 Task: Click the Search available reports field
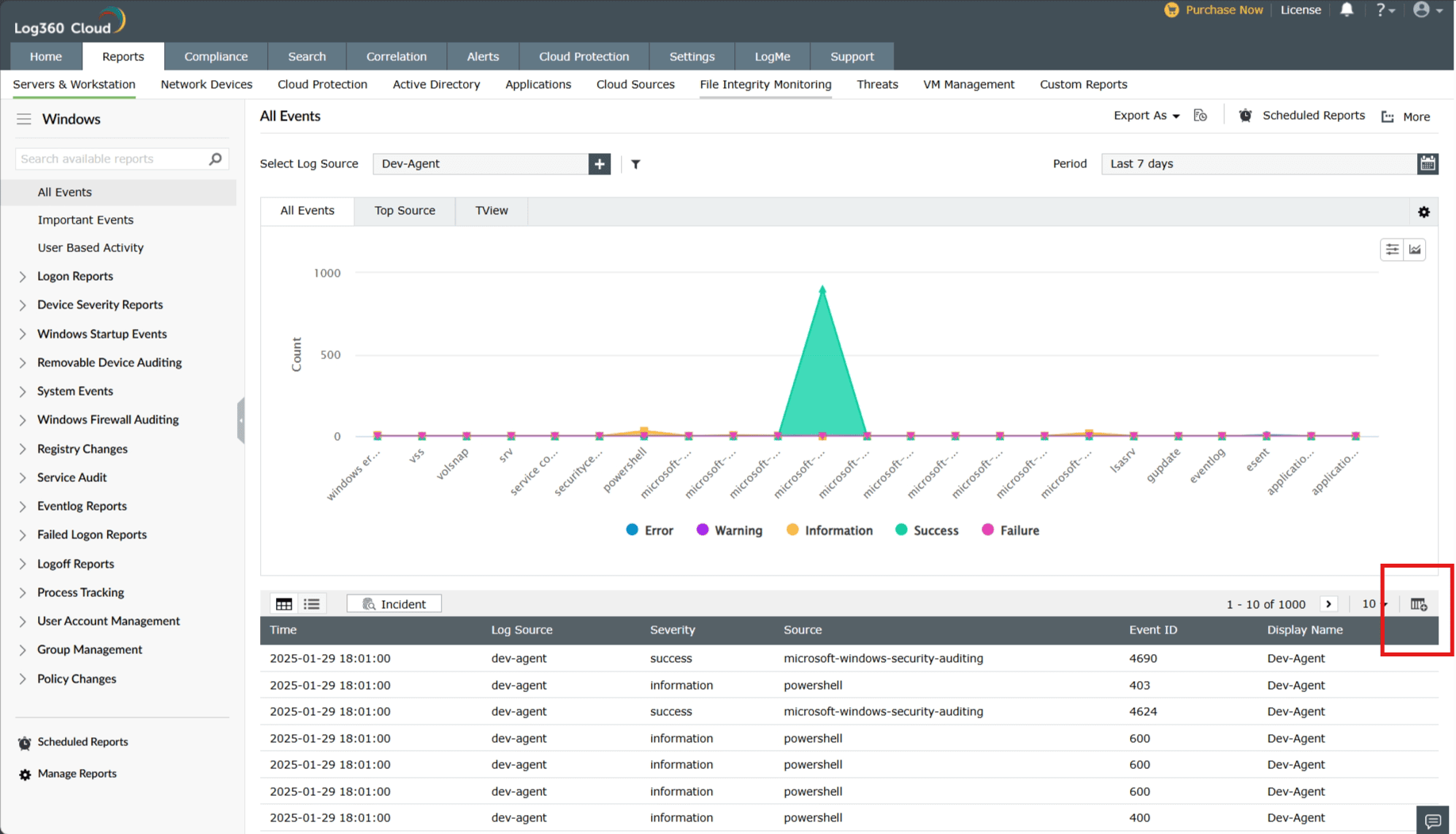tap(111, 159)
